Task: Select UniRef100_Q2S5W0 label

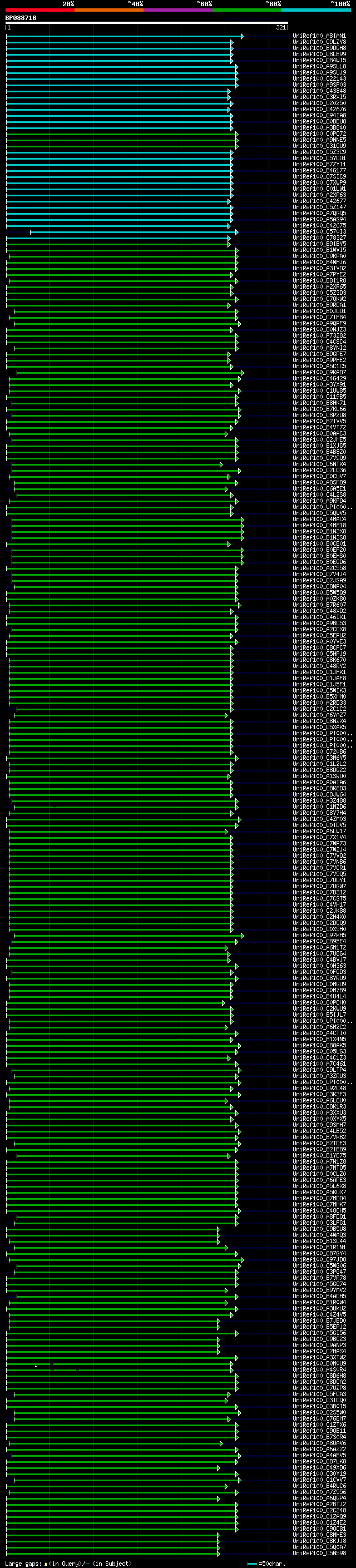Action: click(319, 1413)
